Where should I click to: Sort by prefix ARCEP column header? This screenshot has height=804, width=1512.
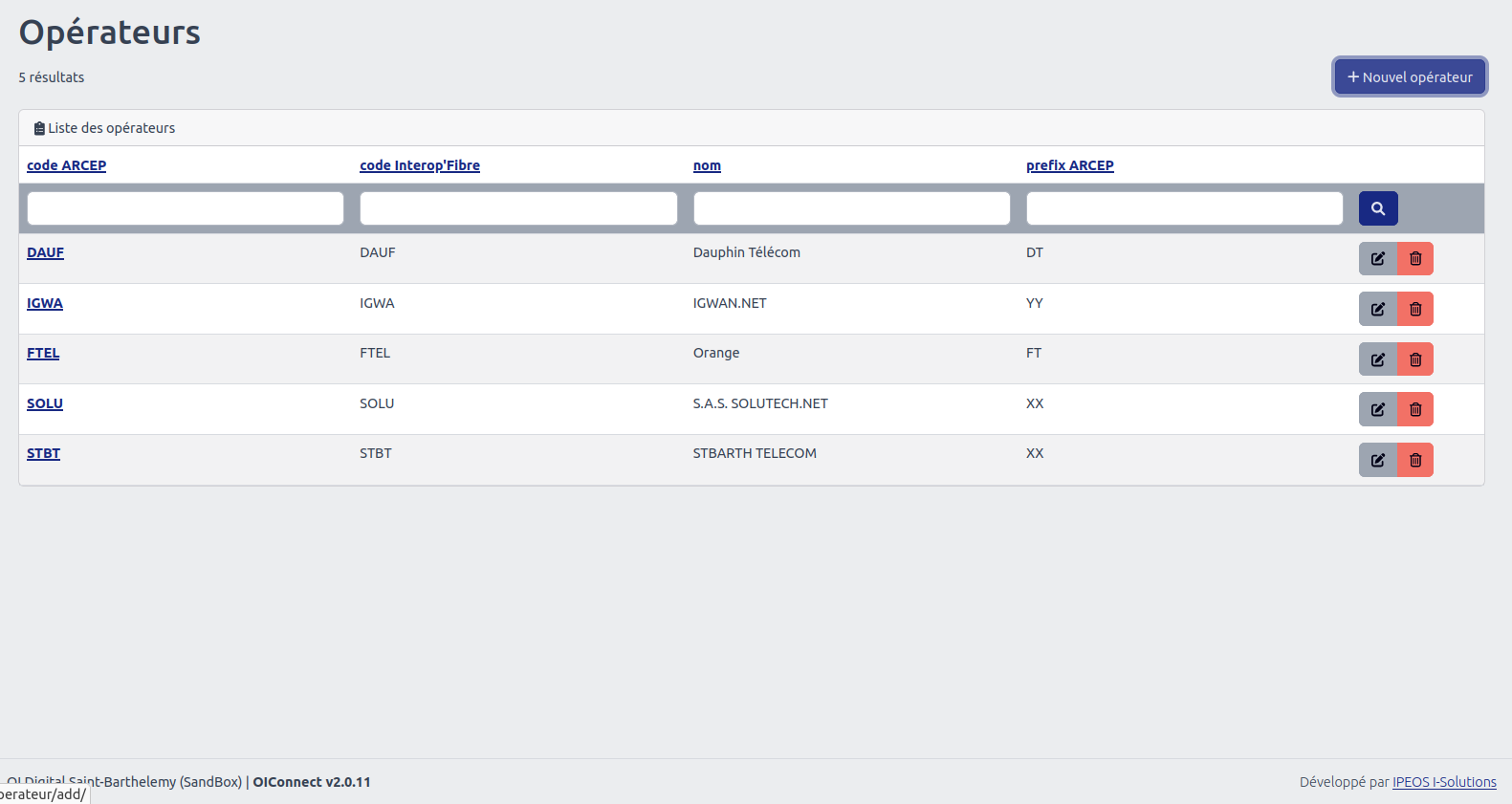pos(1069,165)
